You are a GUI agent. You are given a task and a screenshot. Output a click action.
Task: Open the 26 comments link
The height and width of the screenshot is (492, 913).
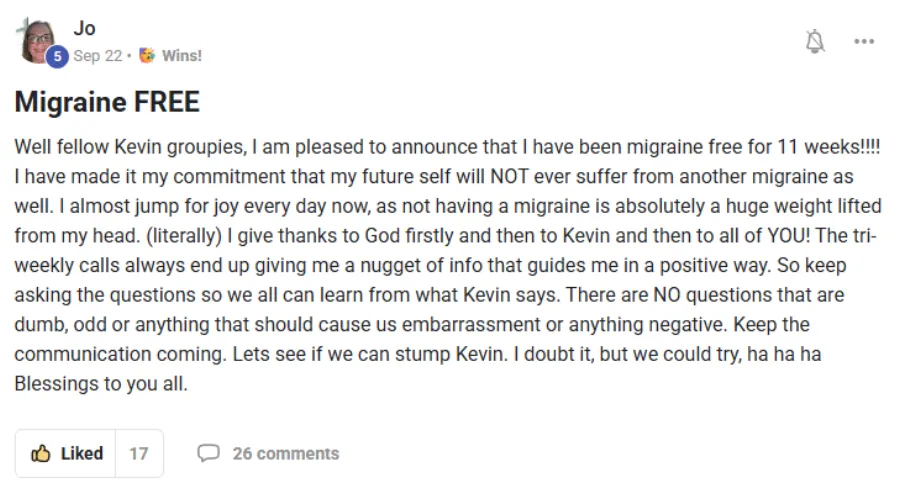tap(285, 454)
